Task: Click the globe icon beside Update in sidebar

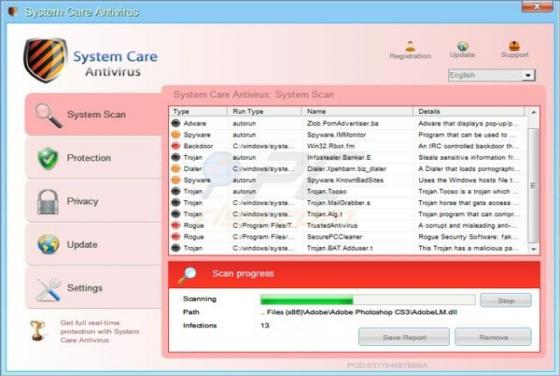Action: coord(48,245)
